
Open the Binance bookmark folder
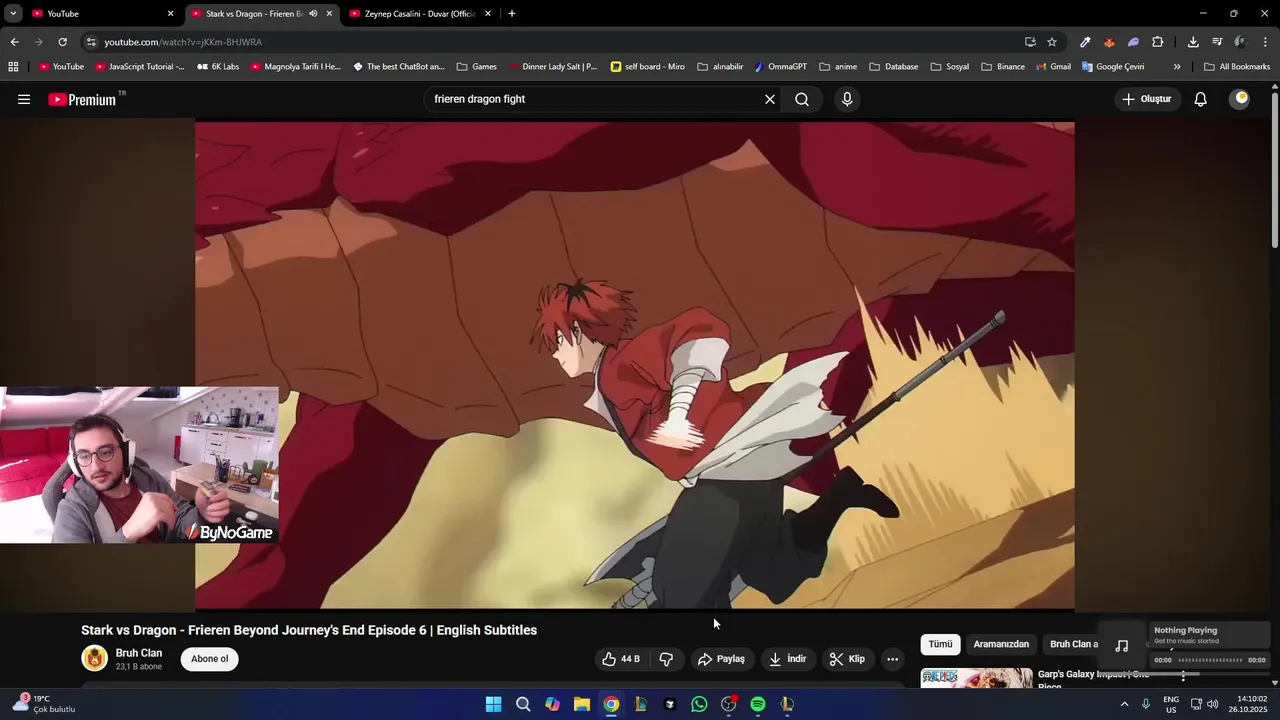click(1003, 67)
